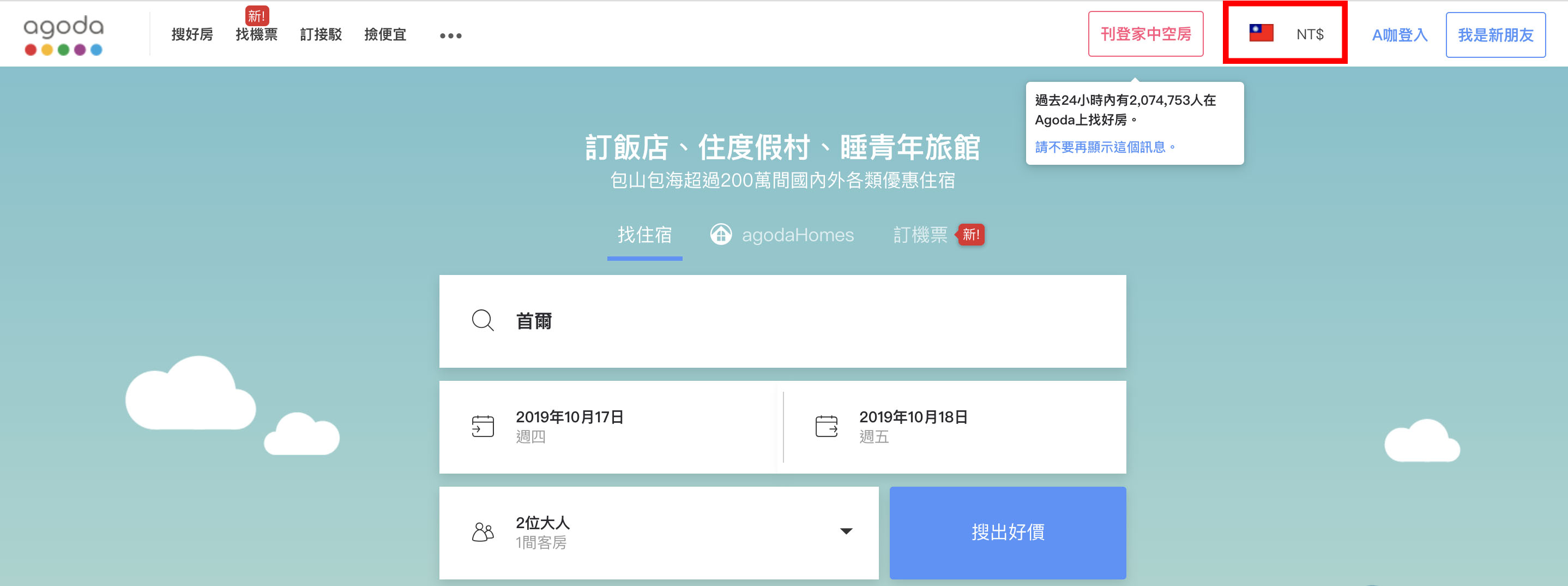This screenshot has width=1568, height=586.
Task: Open the 找機票 menu item
Action: [257, 35]
